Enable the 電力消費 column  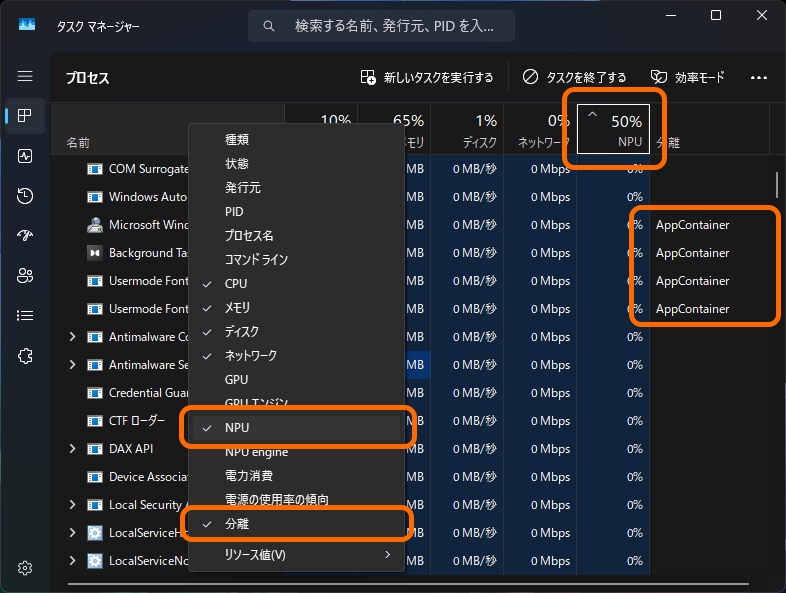click(296, 476)
